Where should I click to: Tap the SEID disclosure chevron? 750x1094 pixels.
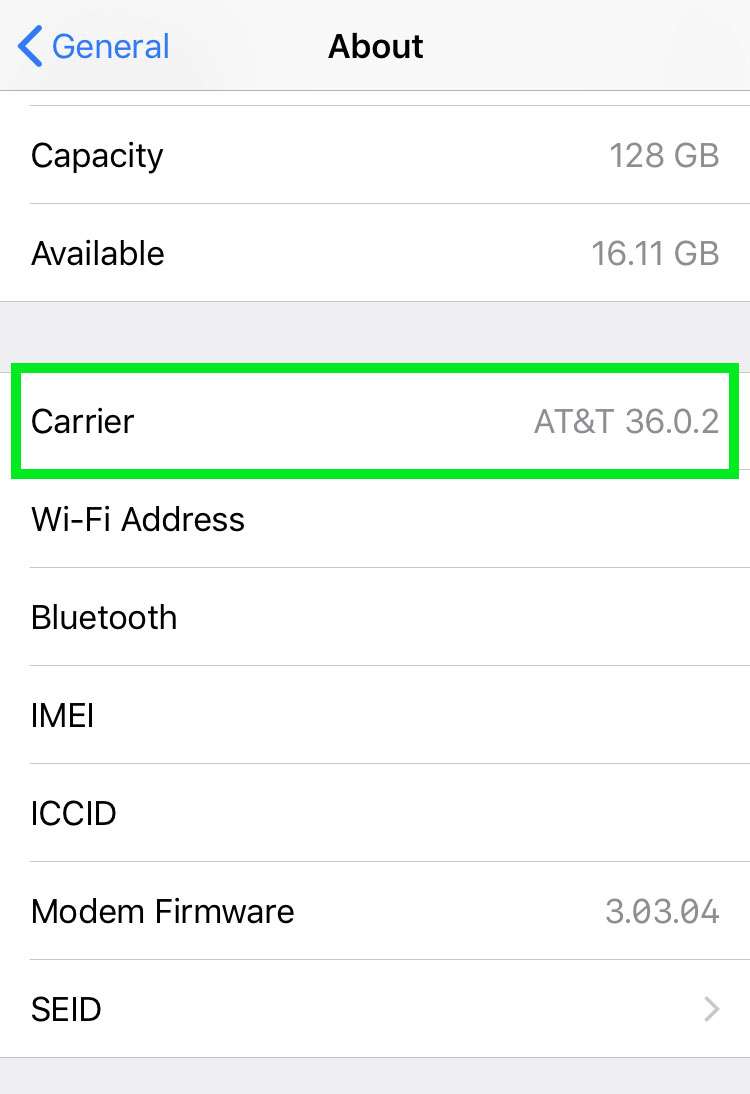point(712,1009)
